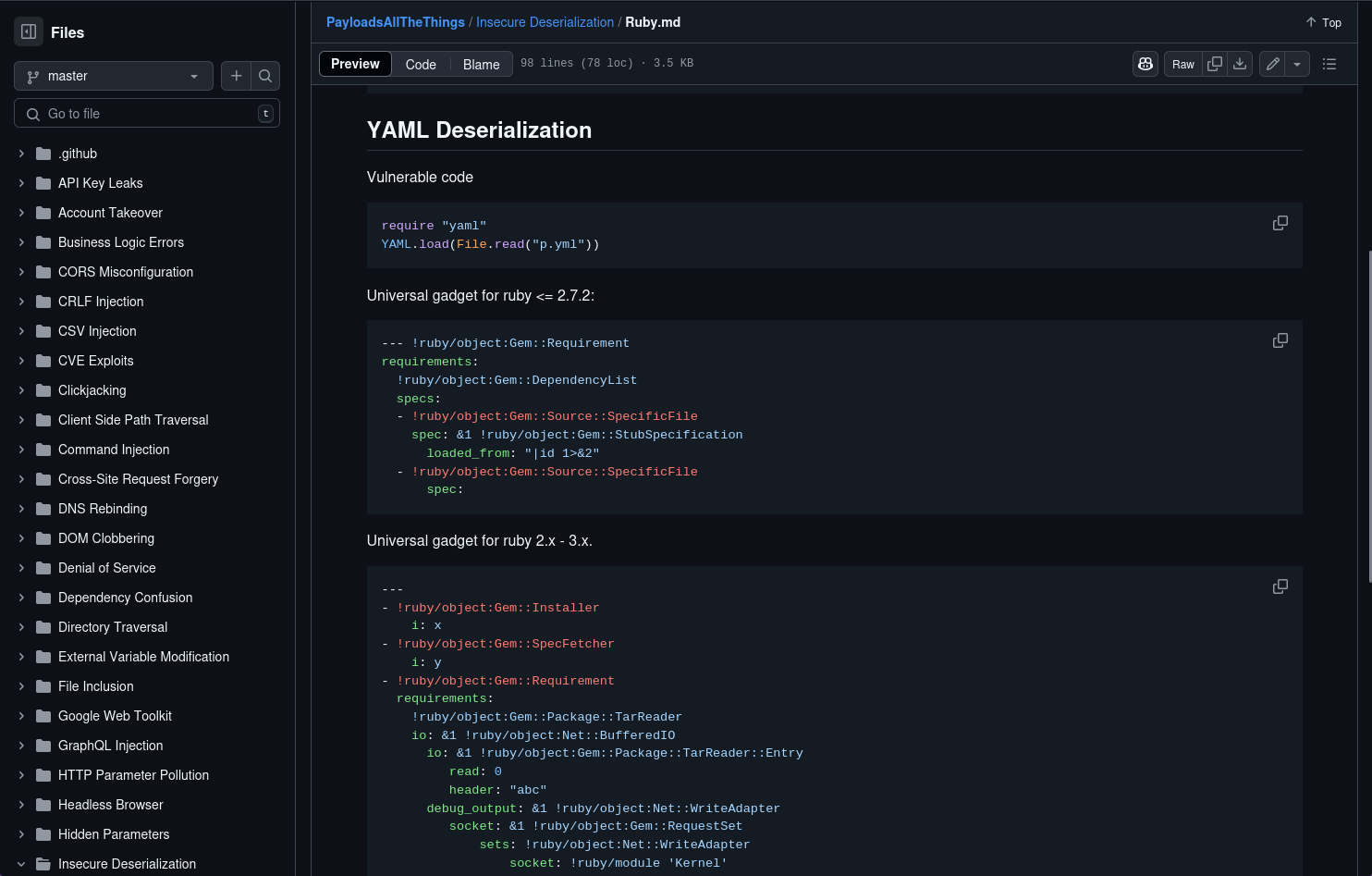The width and height of the screenshot is (1372, 876).
Task: Click the PayloadsAllTheThings breadcrumb link
Action: 396,22
